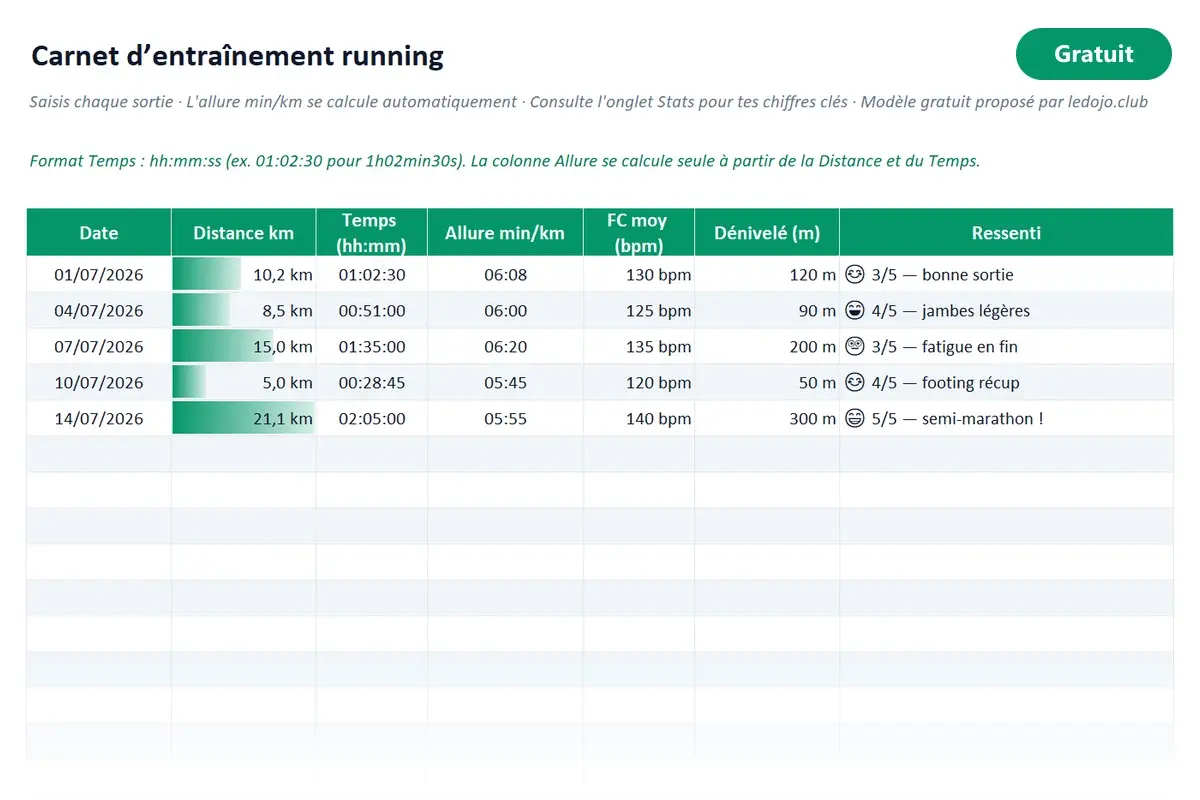
Task: Click the time cell 01:35:00
Action: pos(372,347)
